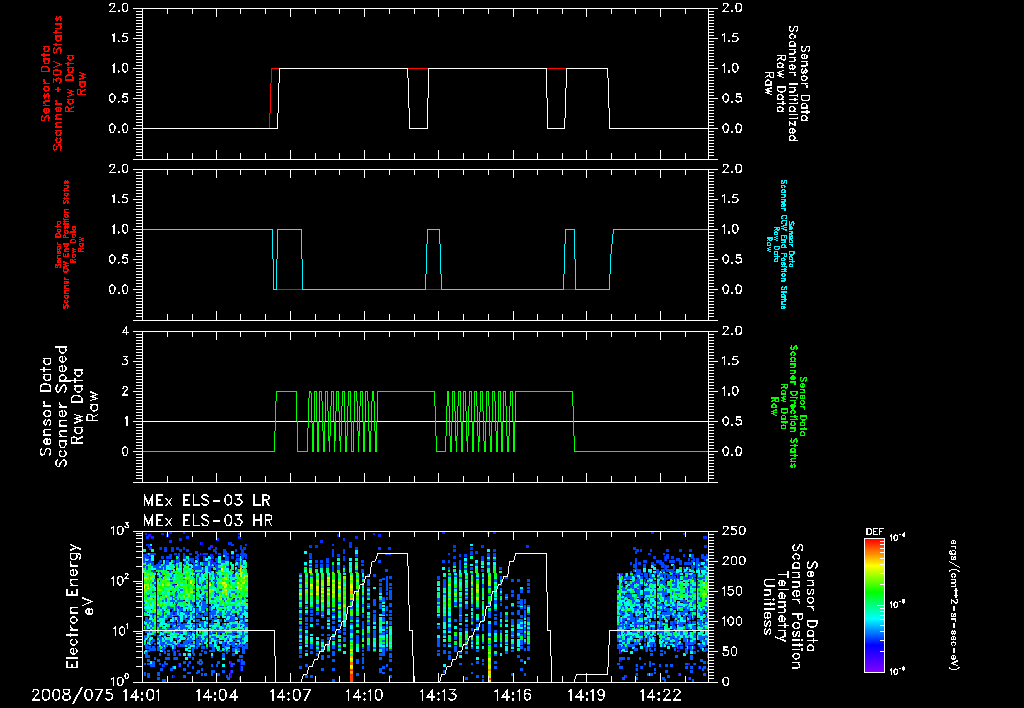Click the rainbow DEF color scale bar
Viewport: 1024px width, 708px height.
[x=874, y=605]
